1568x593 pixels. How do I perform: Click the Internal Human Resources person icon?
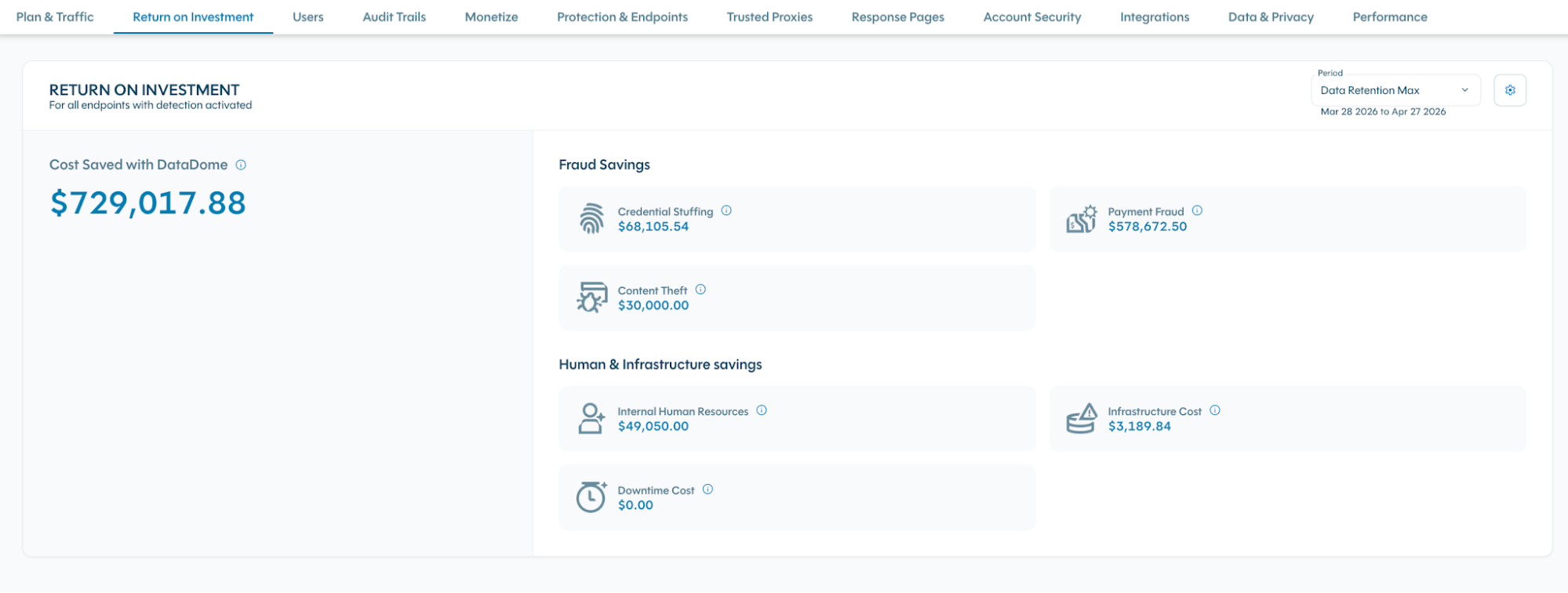click(x=591, y=418)
